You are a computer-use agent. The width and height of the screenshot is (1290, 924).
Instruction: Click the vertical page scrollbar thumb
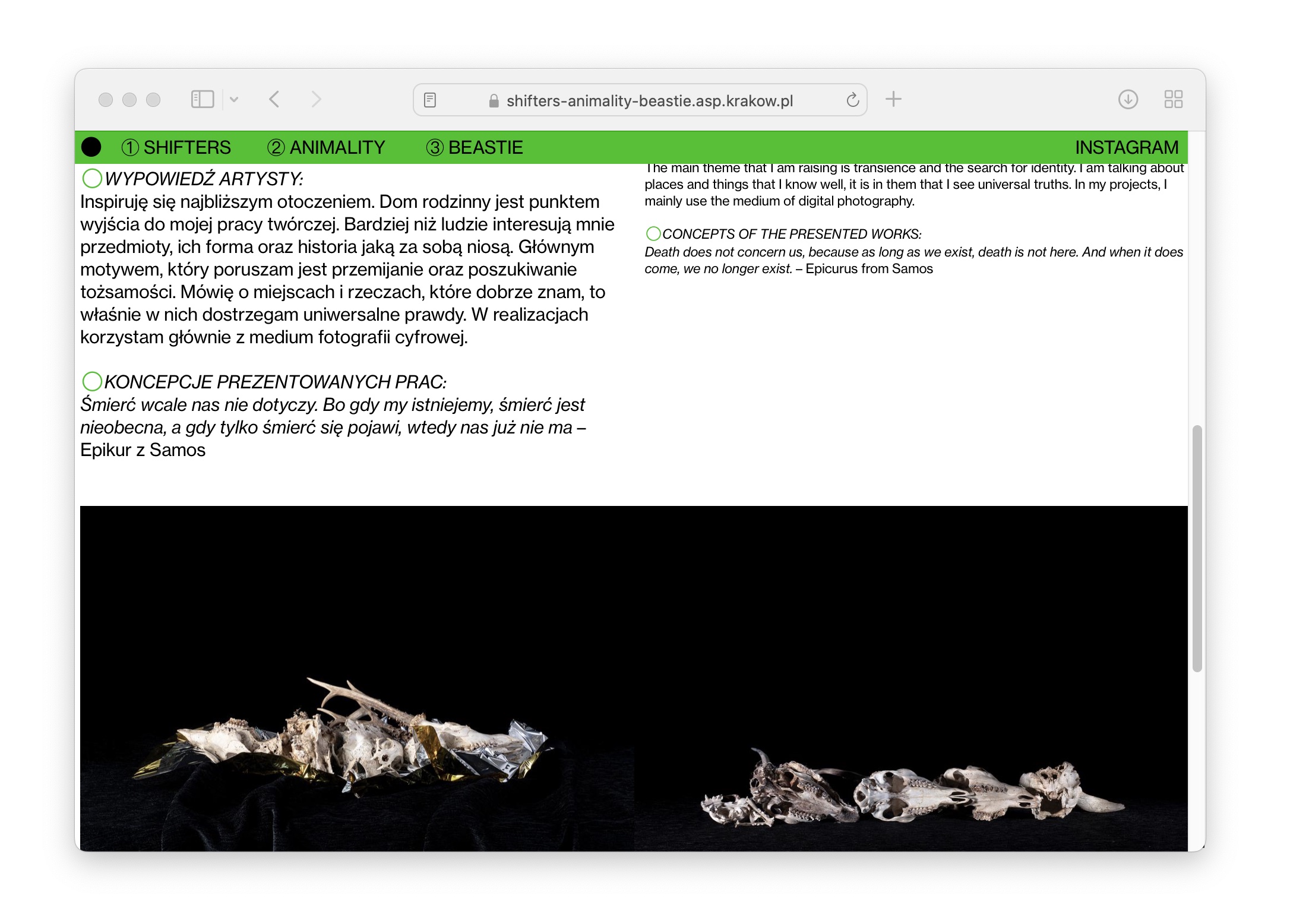click(x=1197, y=548)
